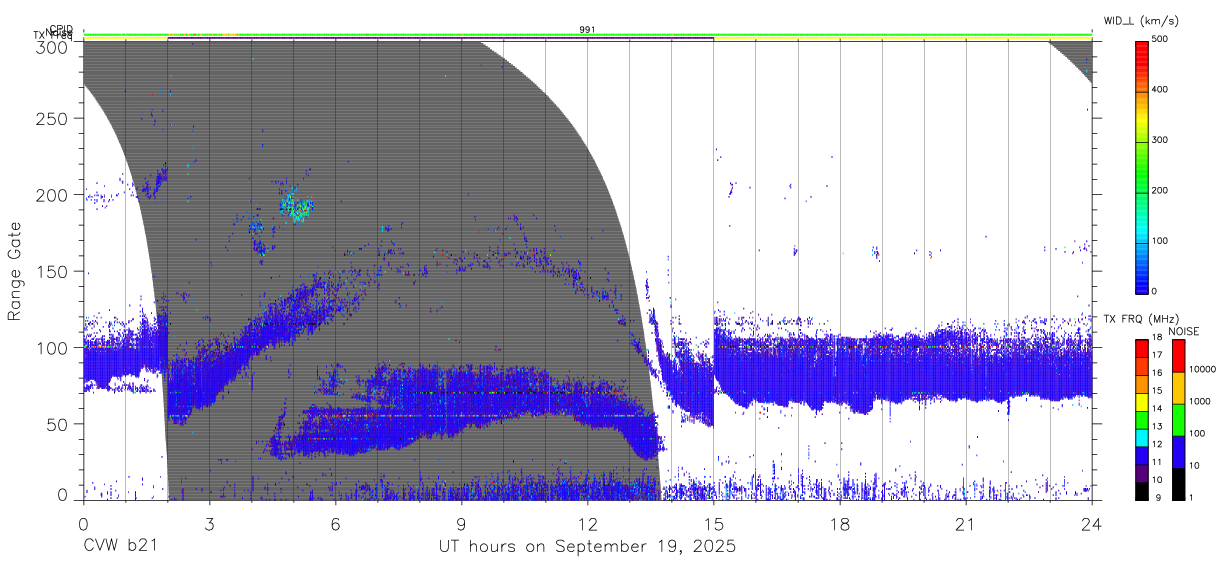Click the '18' hour tick on UT axis
This screenshot has height=567, width=1228.
click(840, 524)
